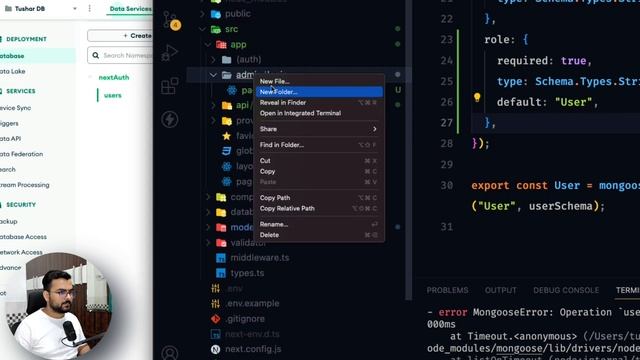Choose Cut from context menu
Screen dimensions: 640x360
319,161
